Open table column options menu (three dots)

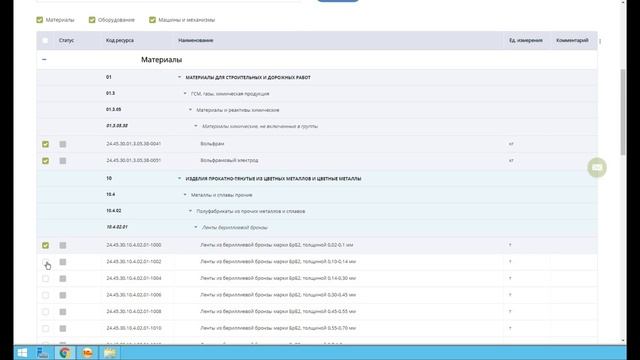600,41
